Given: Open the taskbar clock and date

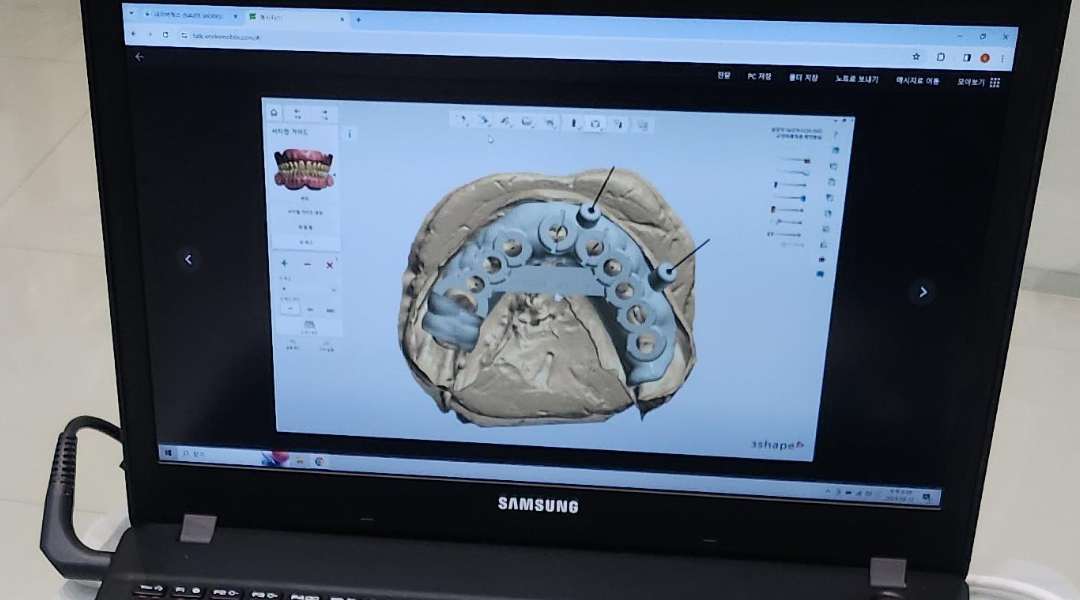Looking at the screenshot, I should [x=901, y=495].
